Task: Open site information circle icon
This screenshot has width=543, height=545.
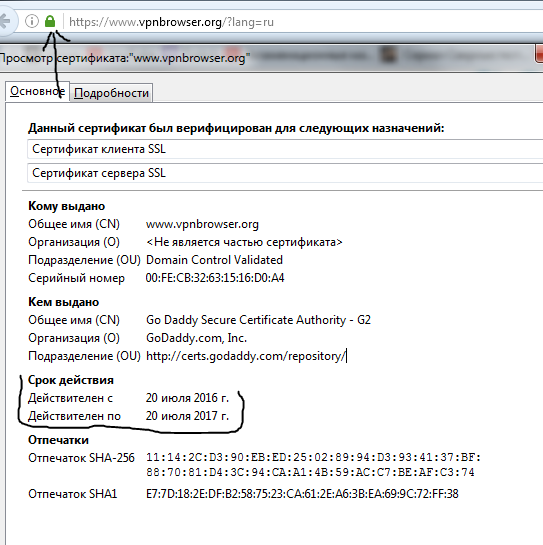Action: [x=32, y=21]
